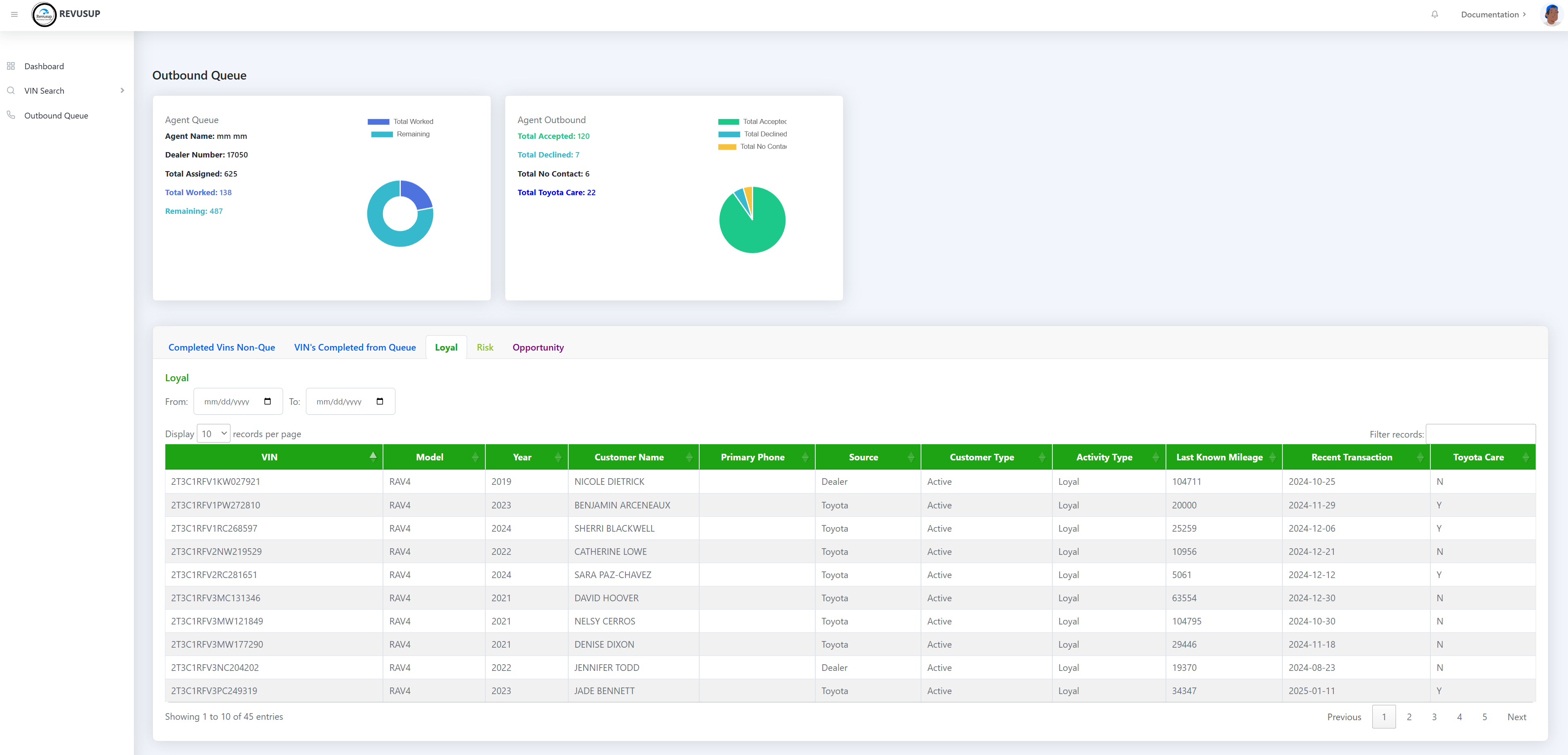The height and width of the screenshot is (755, 1568).
Task: Click the Filter records input field
Action: pos(1481,434)
